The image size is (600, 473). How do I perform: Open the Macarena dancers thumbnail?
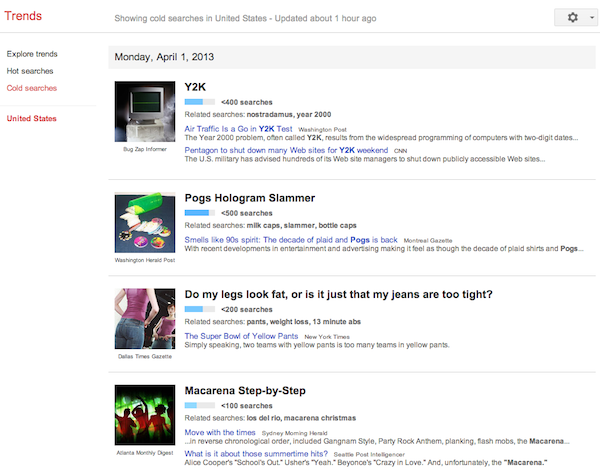[x=145, y=415]
